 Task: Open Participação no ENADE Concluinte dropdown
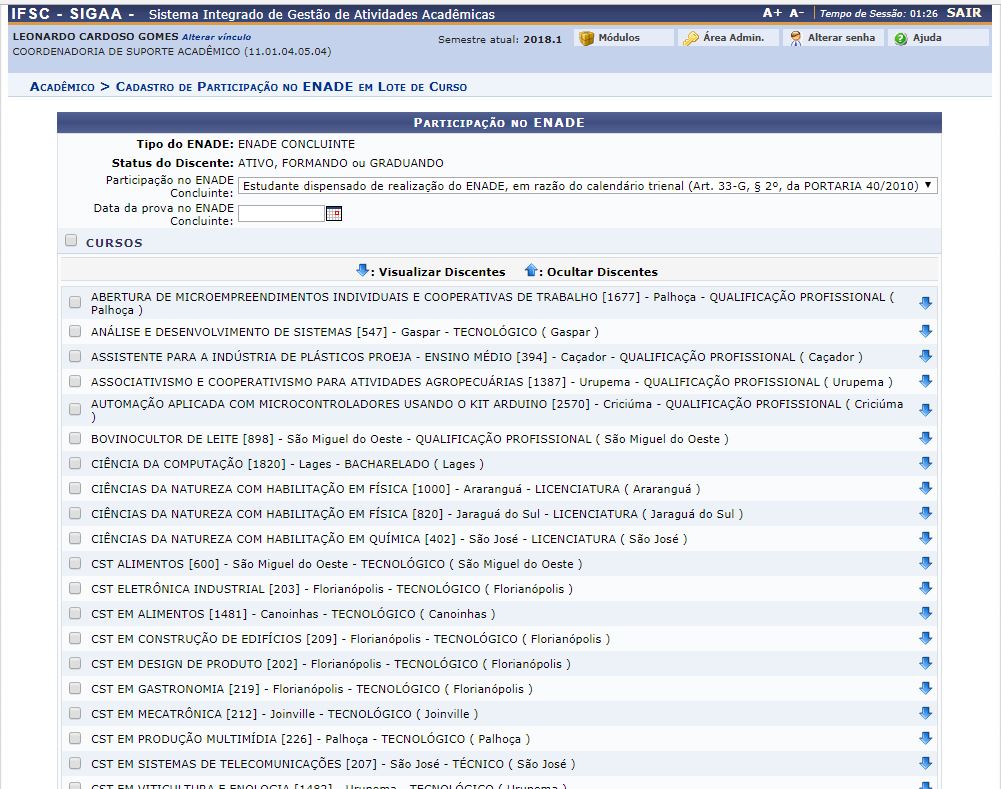[x=587, y=186]
